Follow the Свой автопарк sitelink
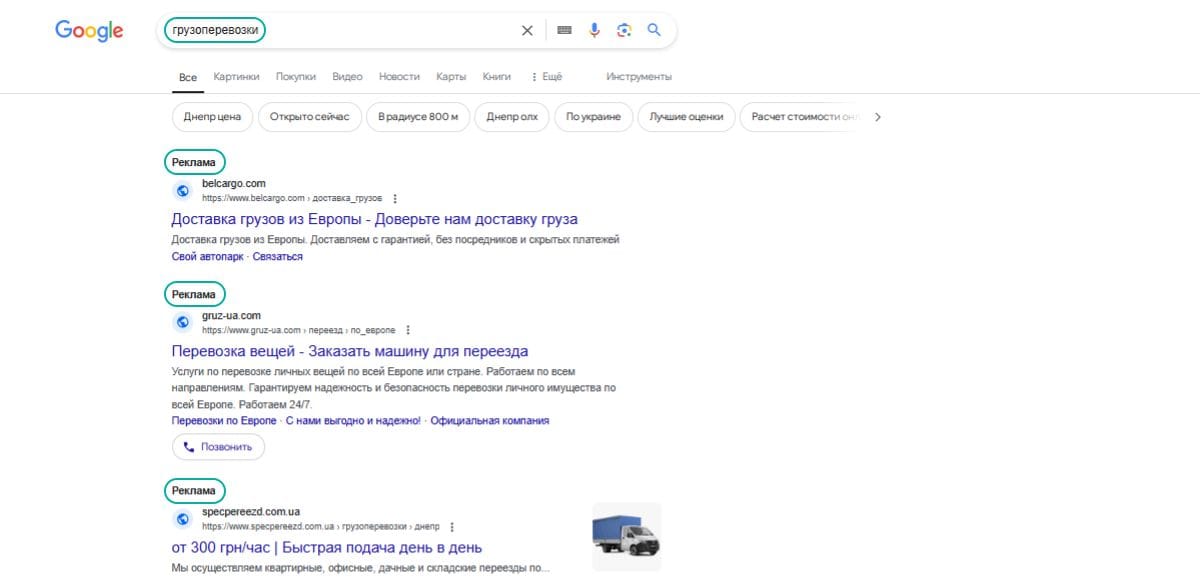 (208, 257)
